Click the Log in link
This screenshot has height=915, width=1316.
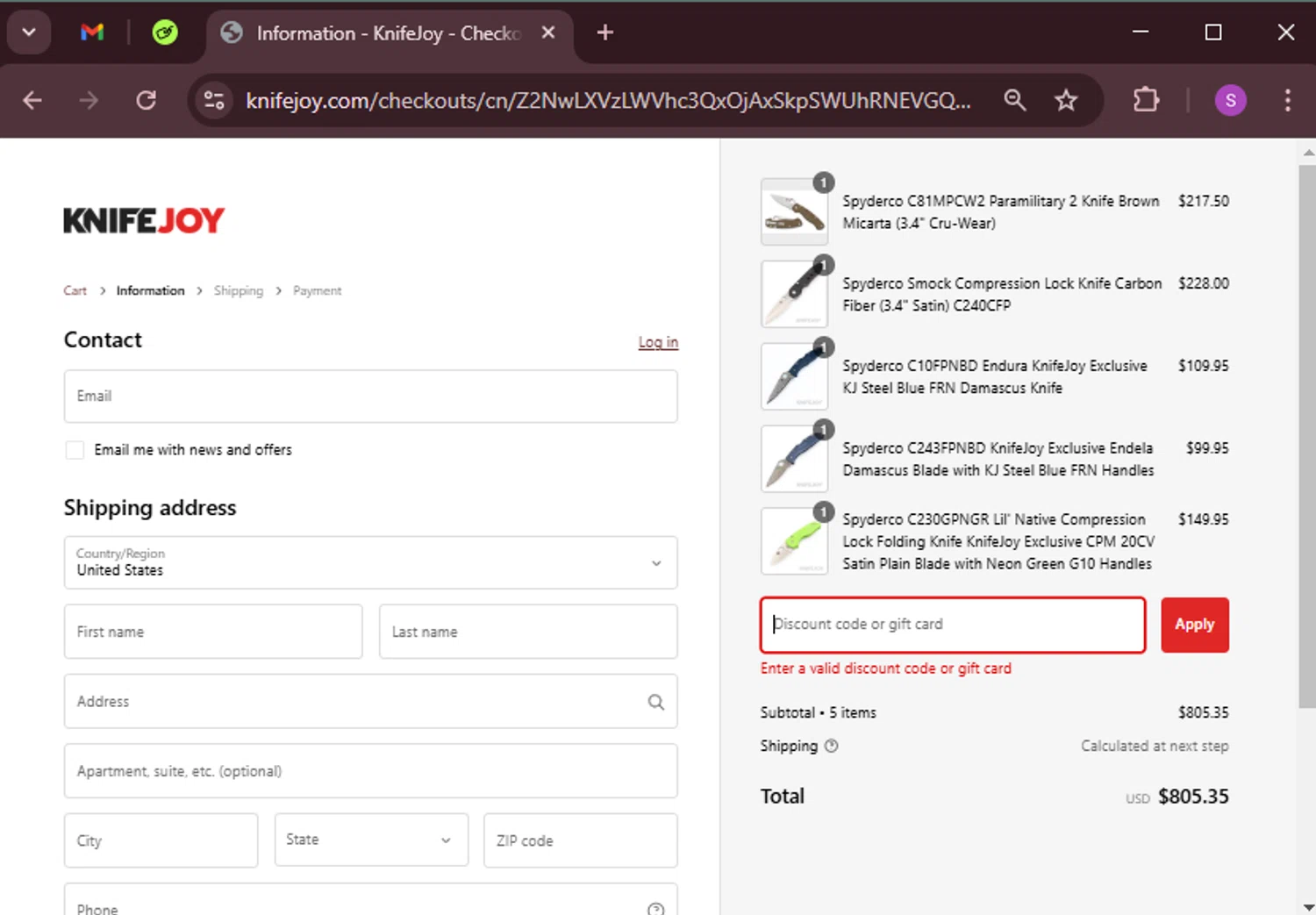(x=658, y=342)
